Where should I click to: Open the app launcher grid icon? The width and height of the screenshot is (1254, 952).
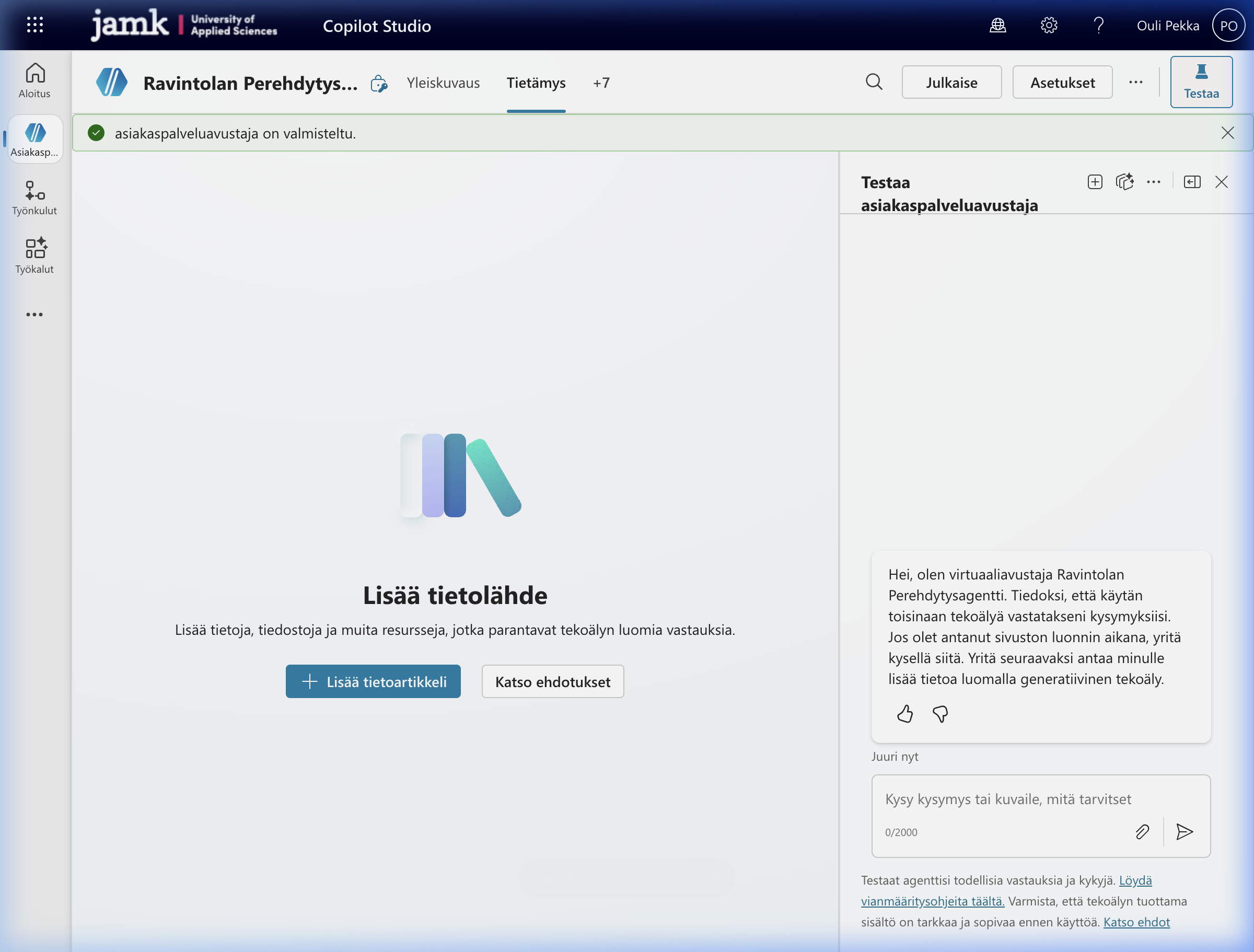click(x=34, y=25)
